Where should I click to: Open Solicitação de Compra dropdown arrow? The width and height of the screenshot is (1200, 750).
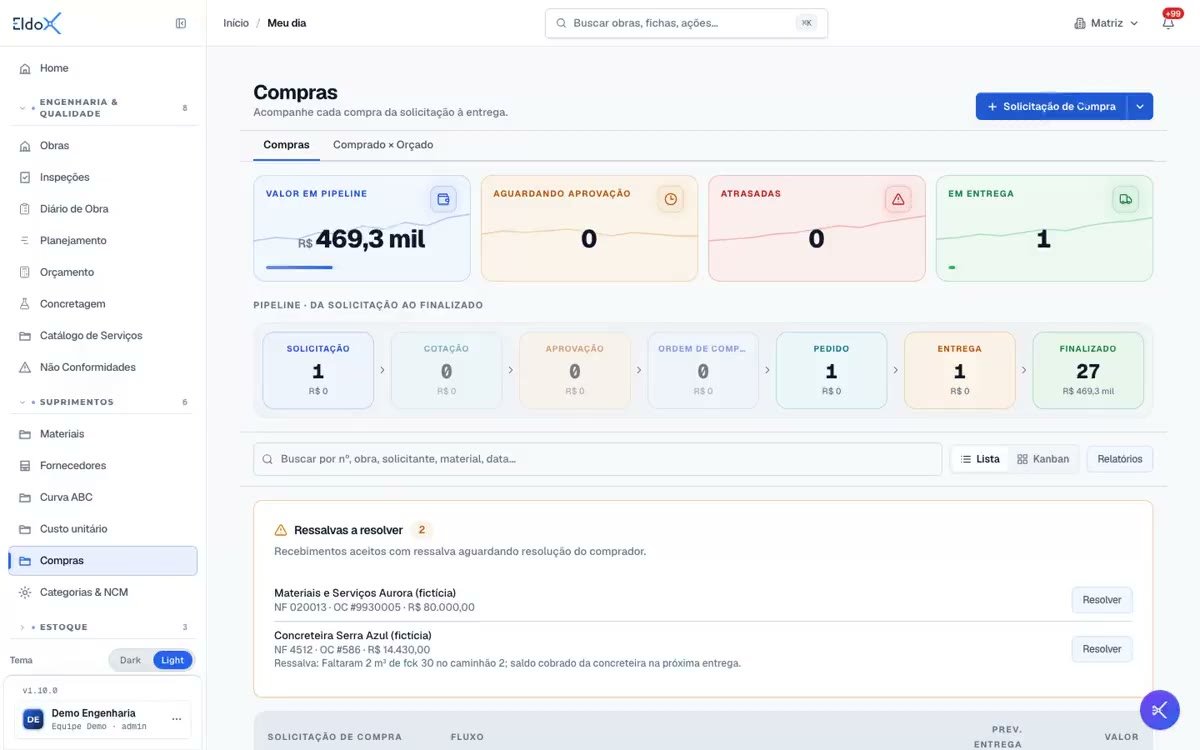click(1140, 106)
